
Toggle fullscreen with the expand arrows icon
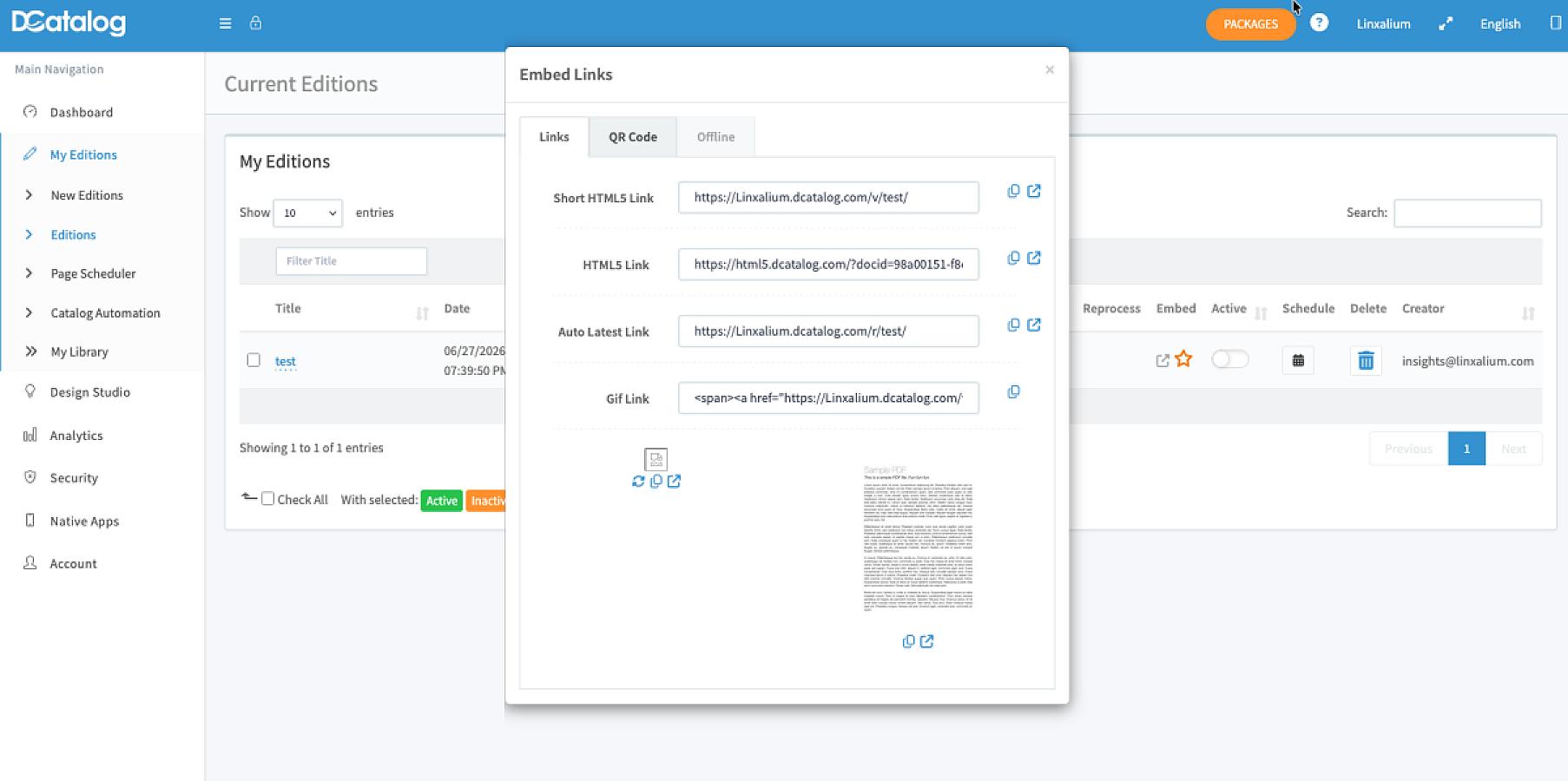[1446, 24]
